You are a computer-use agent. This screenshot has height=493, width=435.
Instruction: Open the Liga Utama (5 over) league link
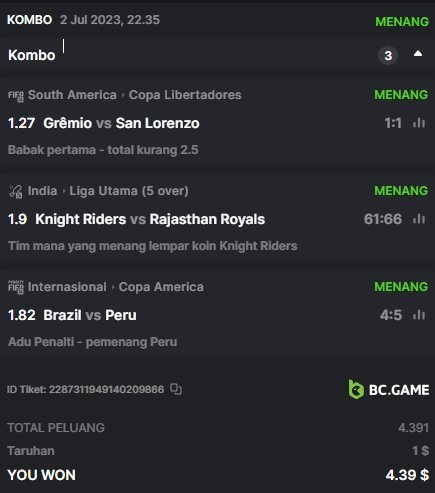(129, 191)
